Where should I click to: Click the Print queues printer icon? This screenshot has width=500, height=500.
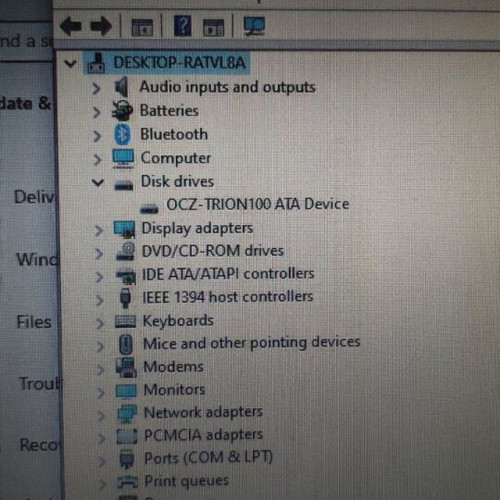(127, 482)
